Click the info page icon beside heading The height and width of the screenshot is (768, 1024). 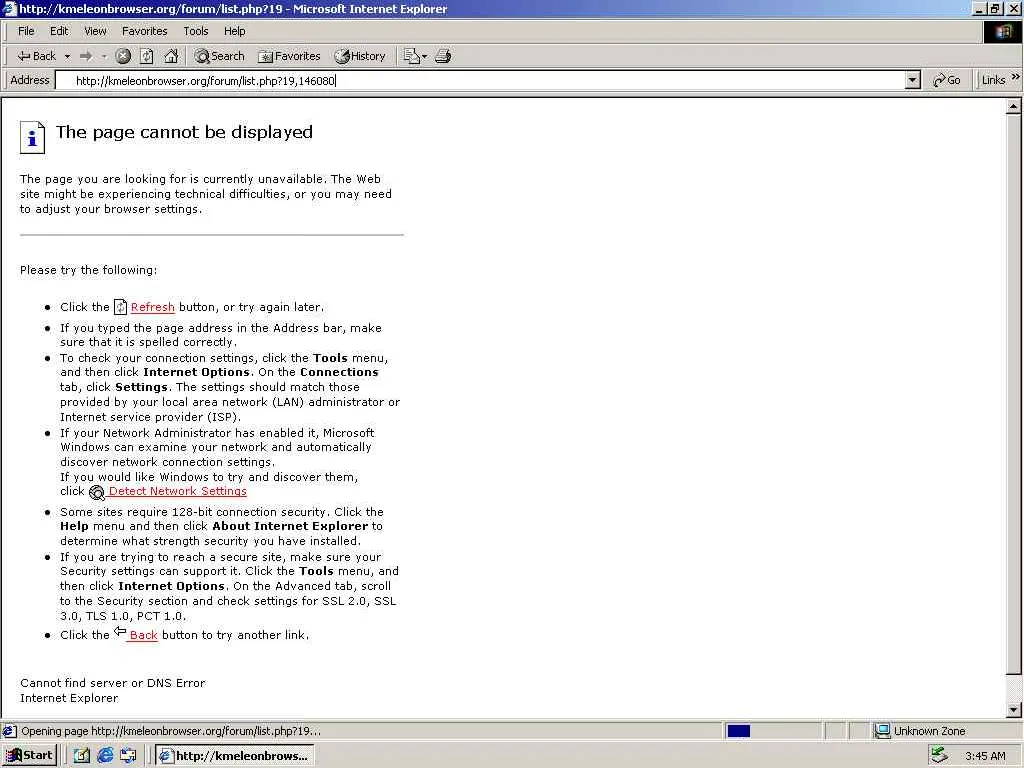(x=32, y=137)
